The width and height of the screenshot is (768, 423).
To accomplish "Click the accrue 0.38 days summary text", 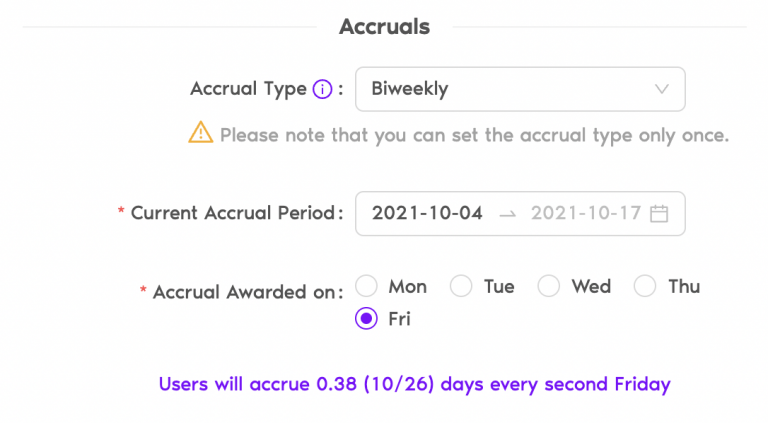I will pos(414,384).
